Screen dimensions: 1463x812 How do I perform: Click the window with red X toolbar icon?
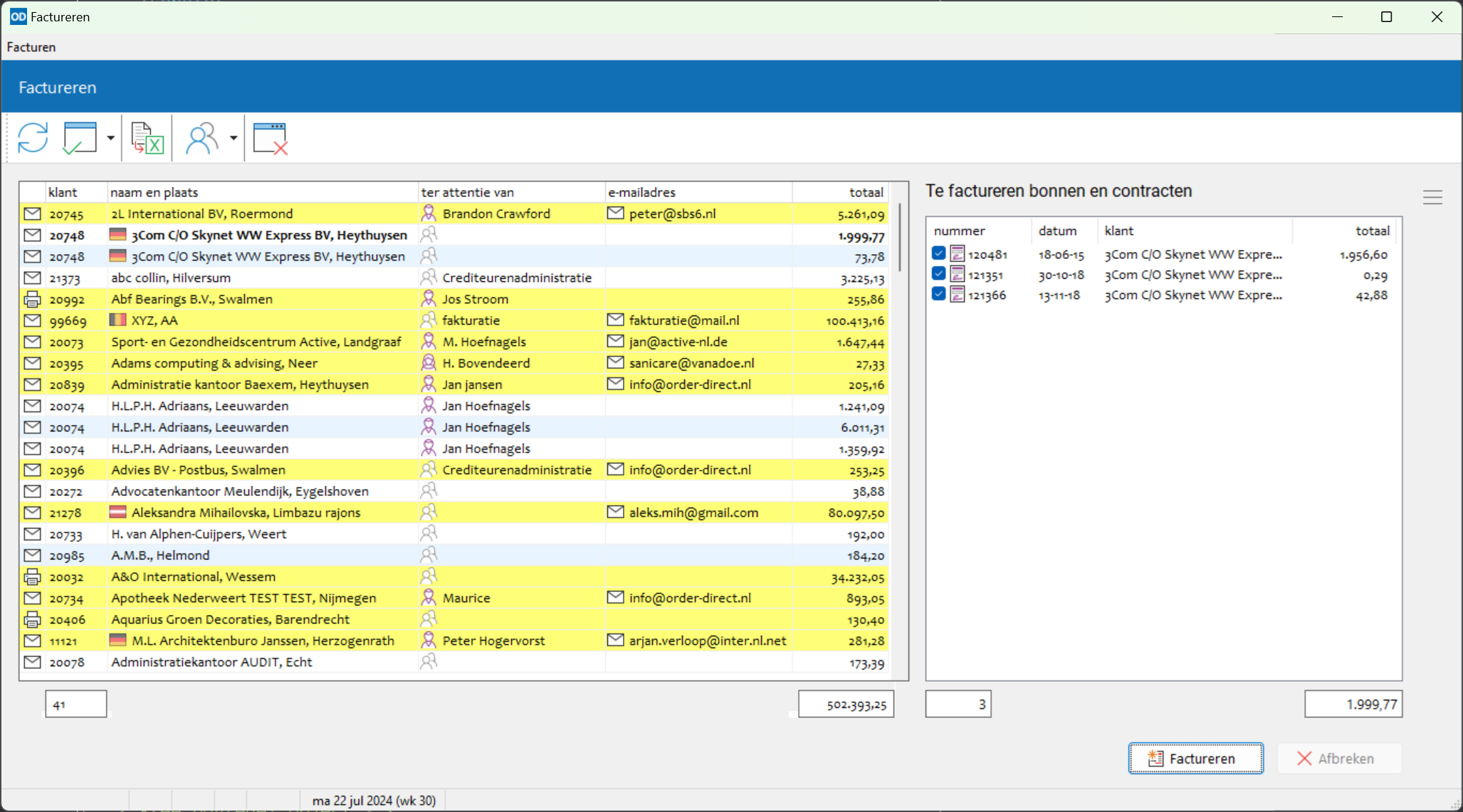271,138
